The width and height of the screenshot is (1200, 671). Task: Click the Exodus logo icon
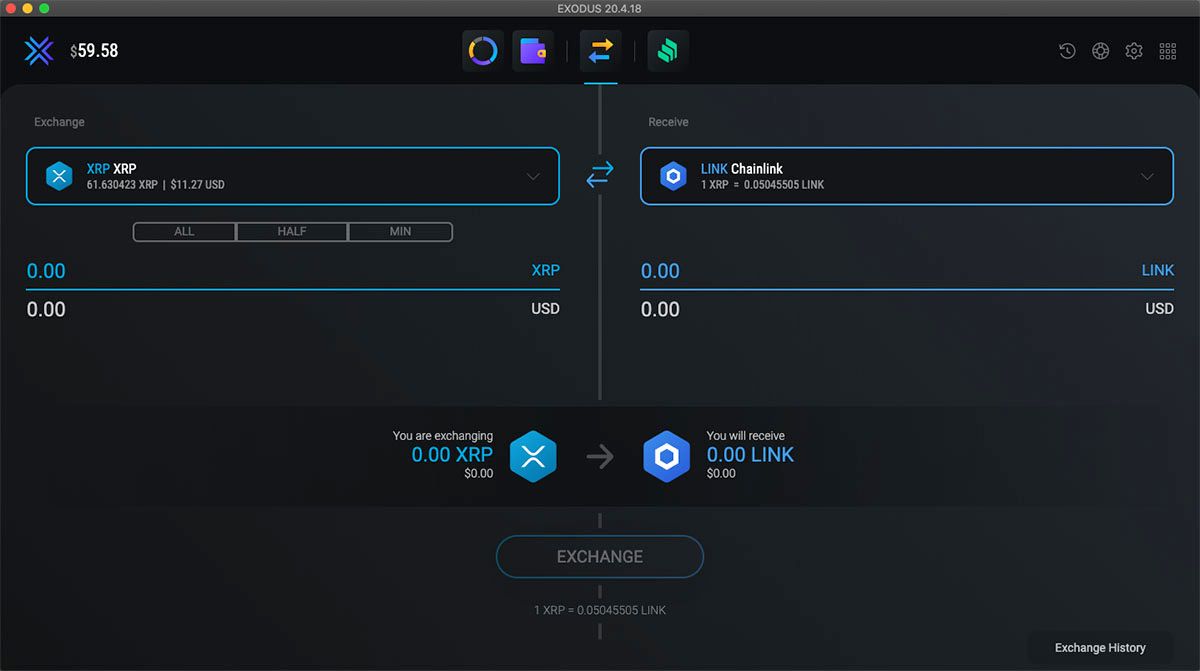pos(39,51)
